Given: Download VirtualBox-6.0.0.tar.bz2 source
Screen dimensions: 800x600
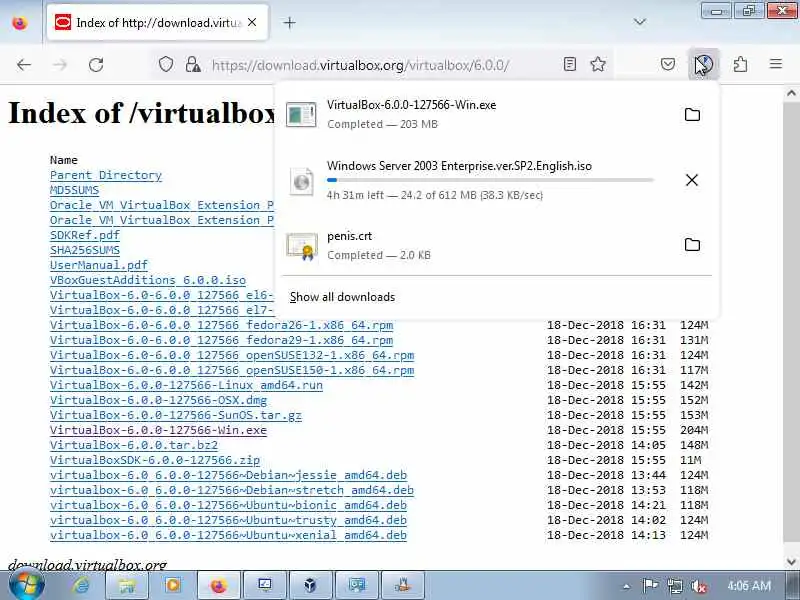Looking at the screenshot, I should pyautogui.click(x=134, y=445).
